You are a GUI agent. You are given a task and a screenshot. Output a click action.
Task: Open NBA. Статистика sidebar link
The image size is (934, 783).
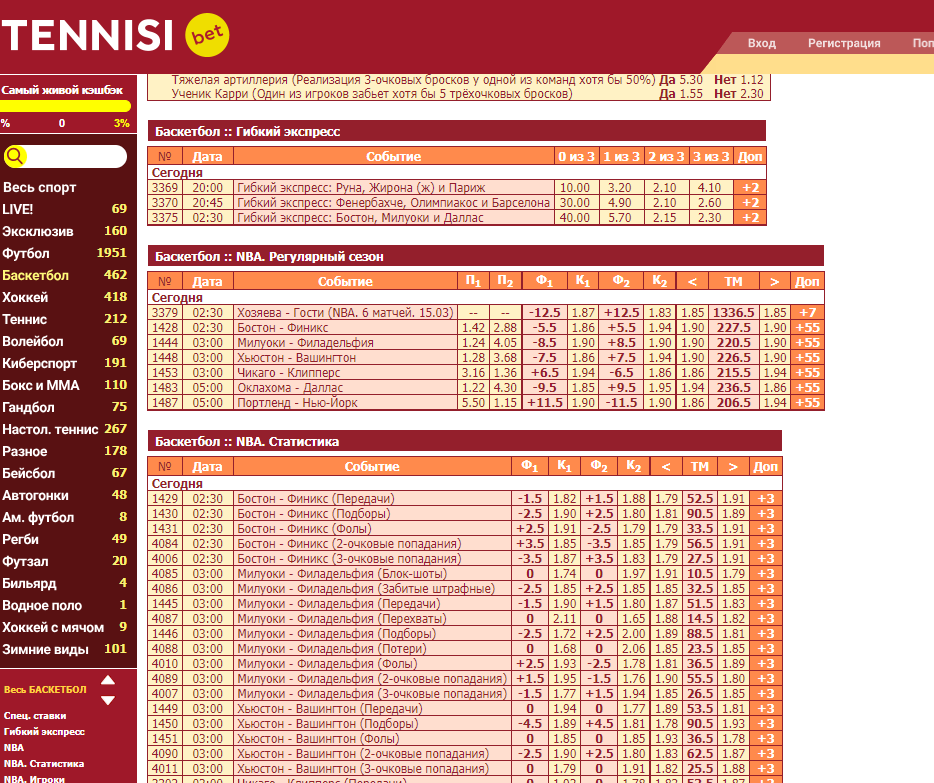coord(43,764)
